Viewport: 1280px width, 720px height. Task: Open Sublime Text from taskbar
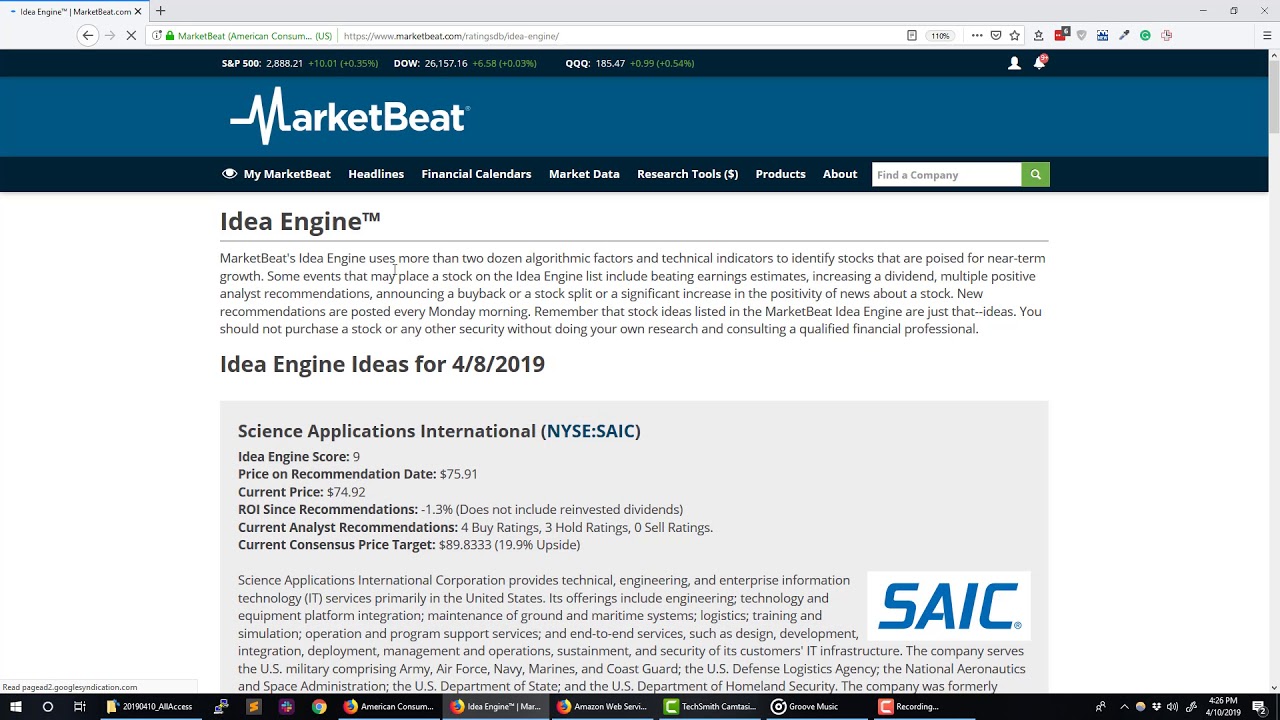coord(253,706)
